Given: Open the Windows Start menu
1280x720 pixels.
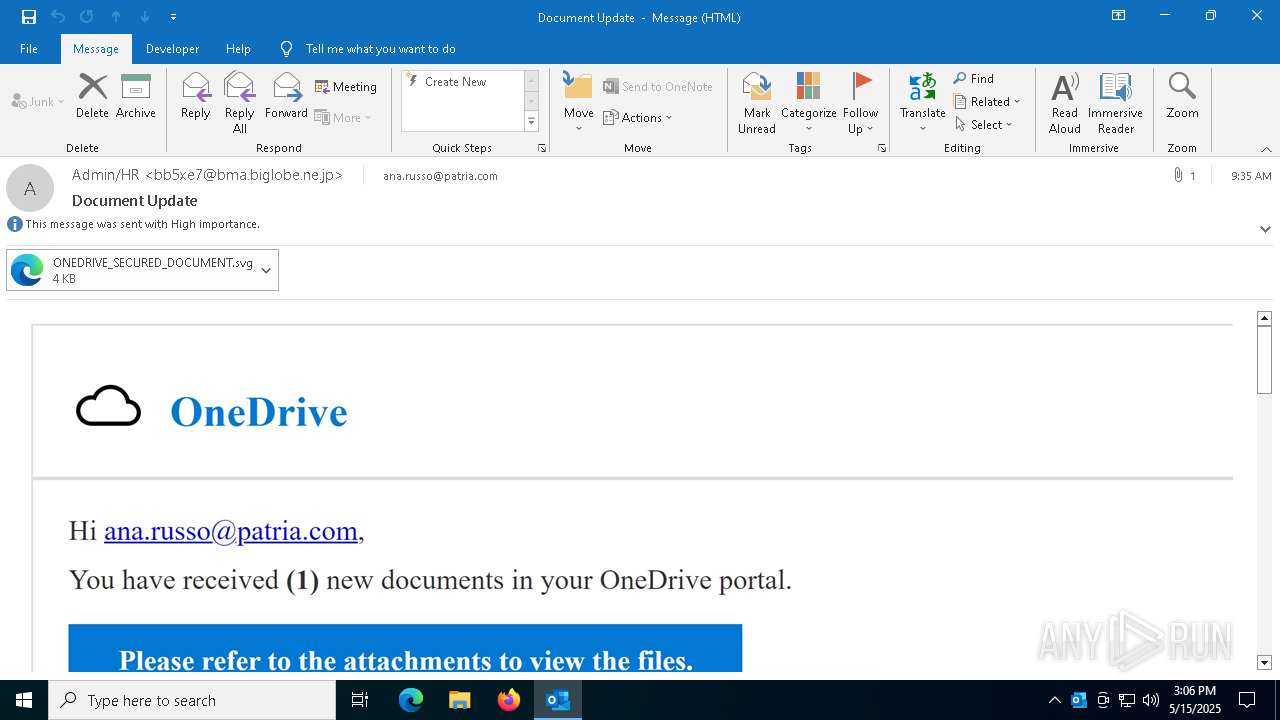Looking at the screenshot, I should [24, 700].
